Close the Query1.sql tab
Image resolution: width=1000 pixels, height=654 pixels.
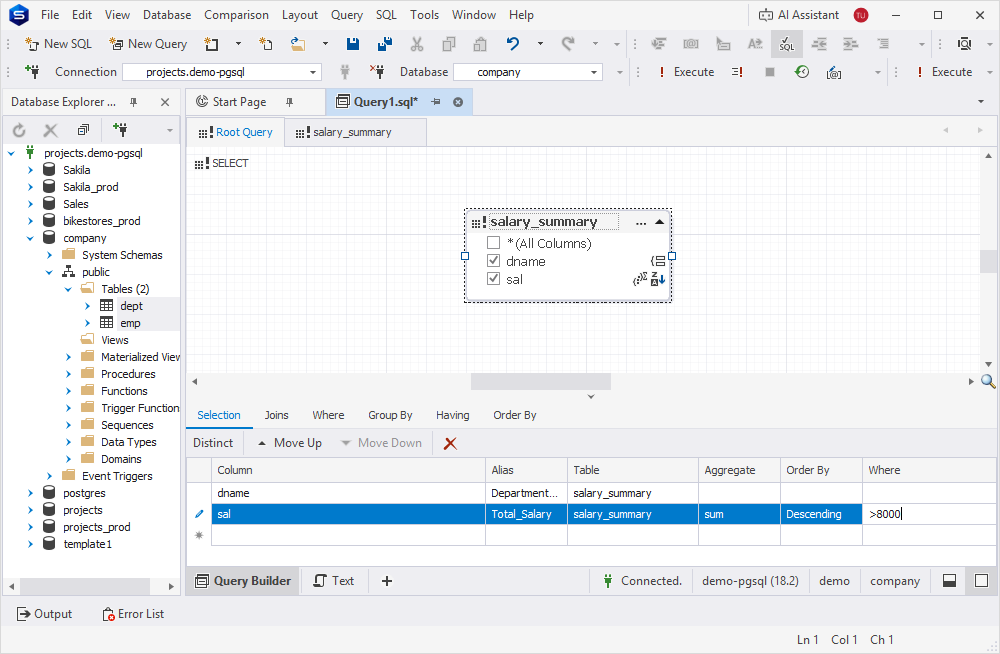point(458,102)
